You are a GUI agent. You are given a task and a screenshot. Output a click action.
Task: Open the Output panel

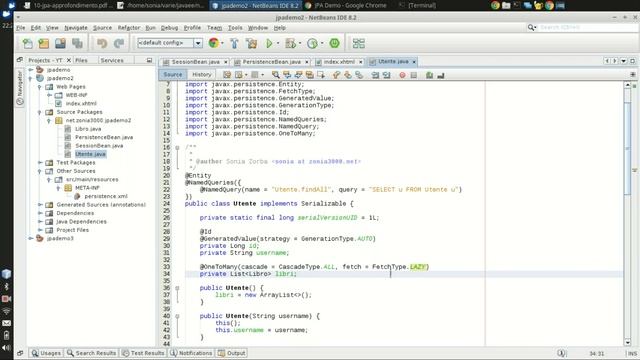[231, 353]
